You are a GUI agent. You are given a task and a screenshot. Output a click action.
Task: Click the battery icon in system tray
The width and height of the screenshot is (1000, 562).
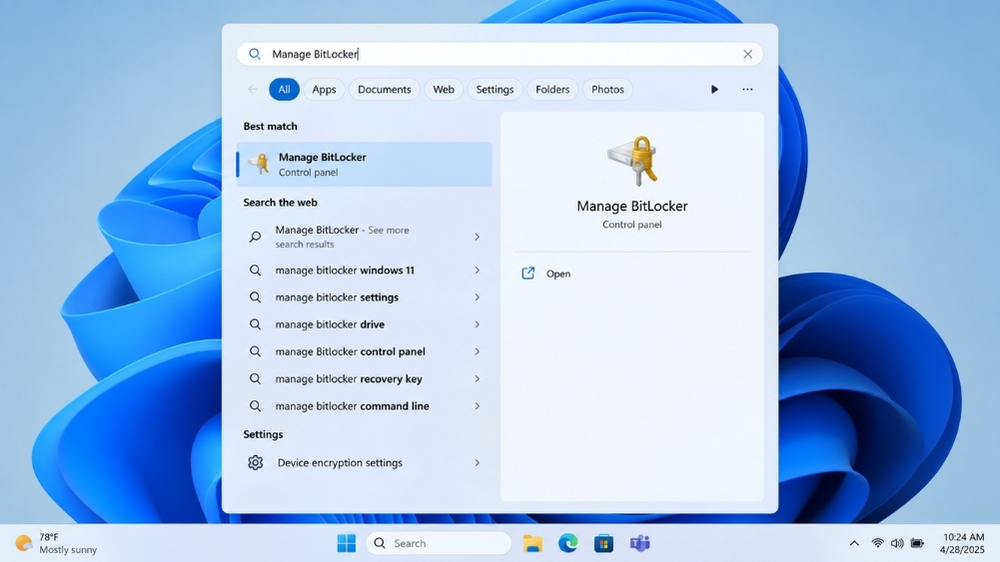click(917, 544)
